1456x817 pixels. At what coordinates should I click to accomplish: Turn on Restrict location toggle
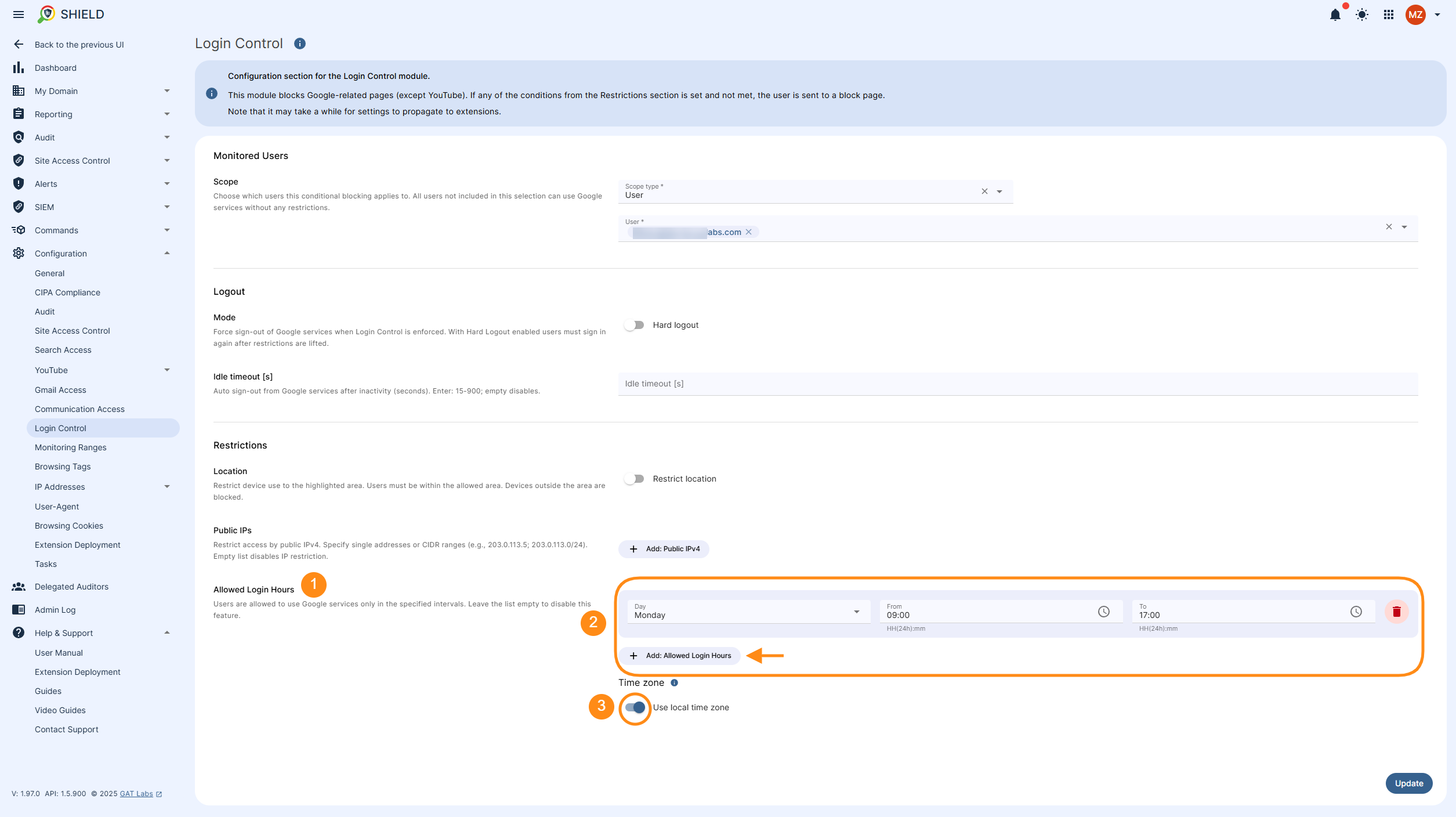tap(634, 479)
